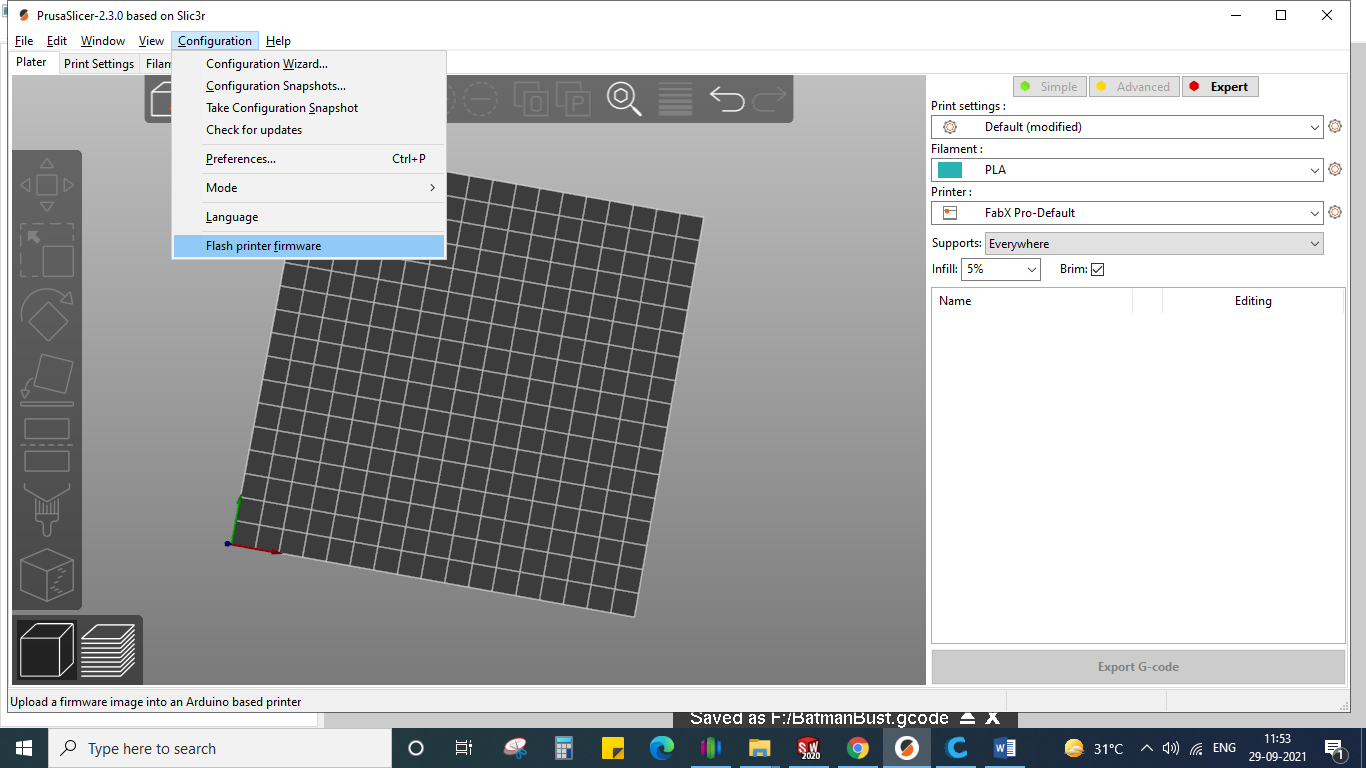
Task: Switch to sliced layers preview view
Action: click(108, 650)
